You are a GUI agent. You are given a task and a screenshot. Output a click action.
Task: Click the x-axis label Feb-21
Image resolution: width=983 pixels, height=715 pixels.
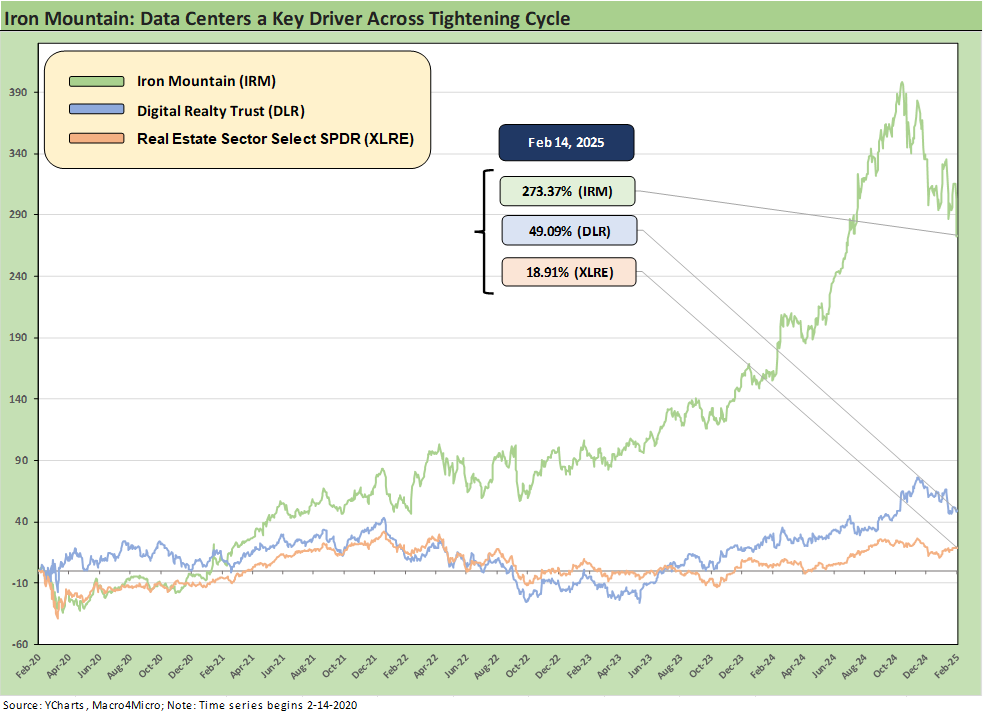[x=212, y=666]
